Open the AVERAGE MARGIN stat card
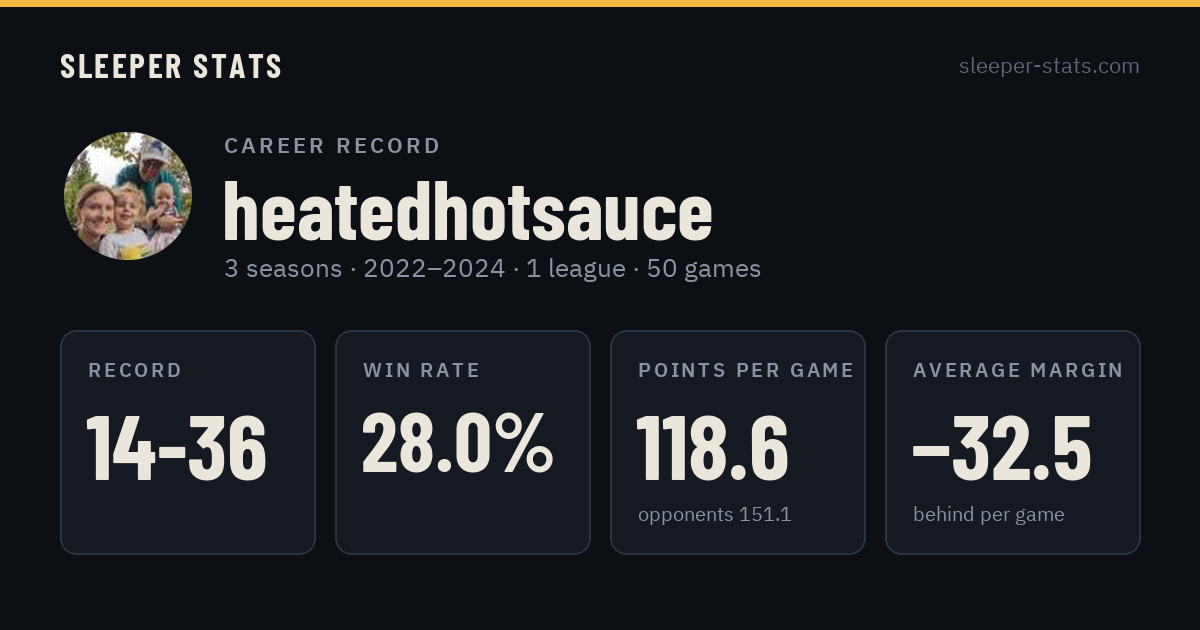The width and height of the screenshot is (1200, 630). click(1013, 442)
